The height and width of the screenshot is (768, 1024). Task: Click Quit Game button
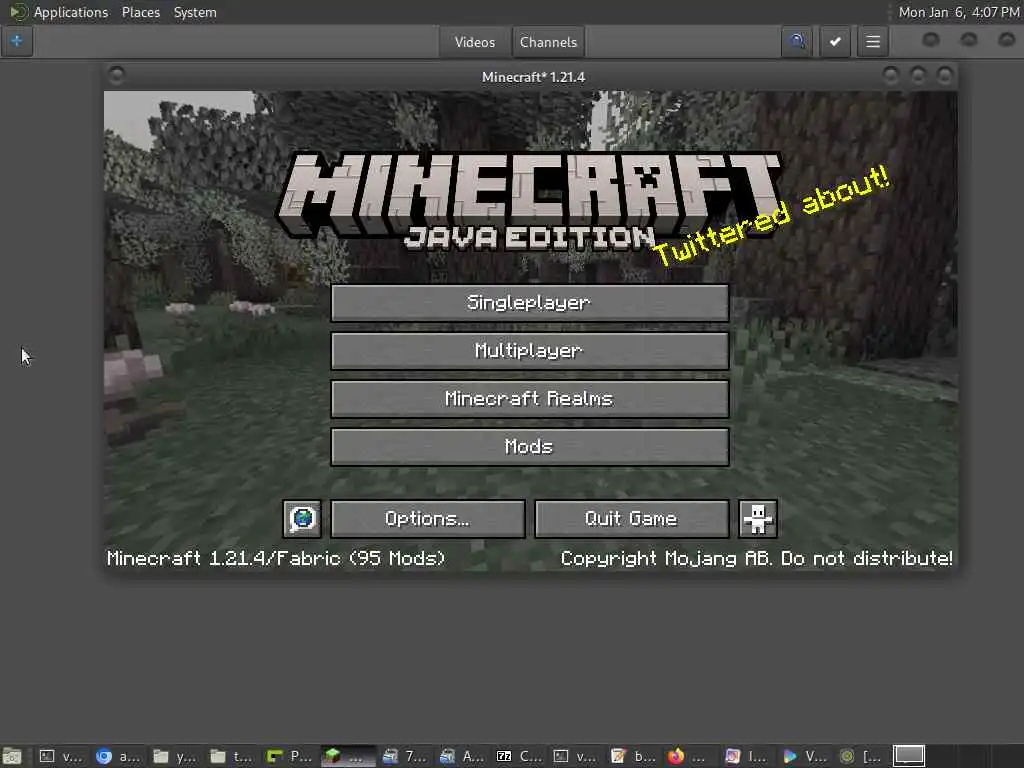point(632,519)
